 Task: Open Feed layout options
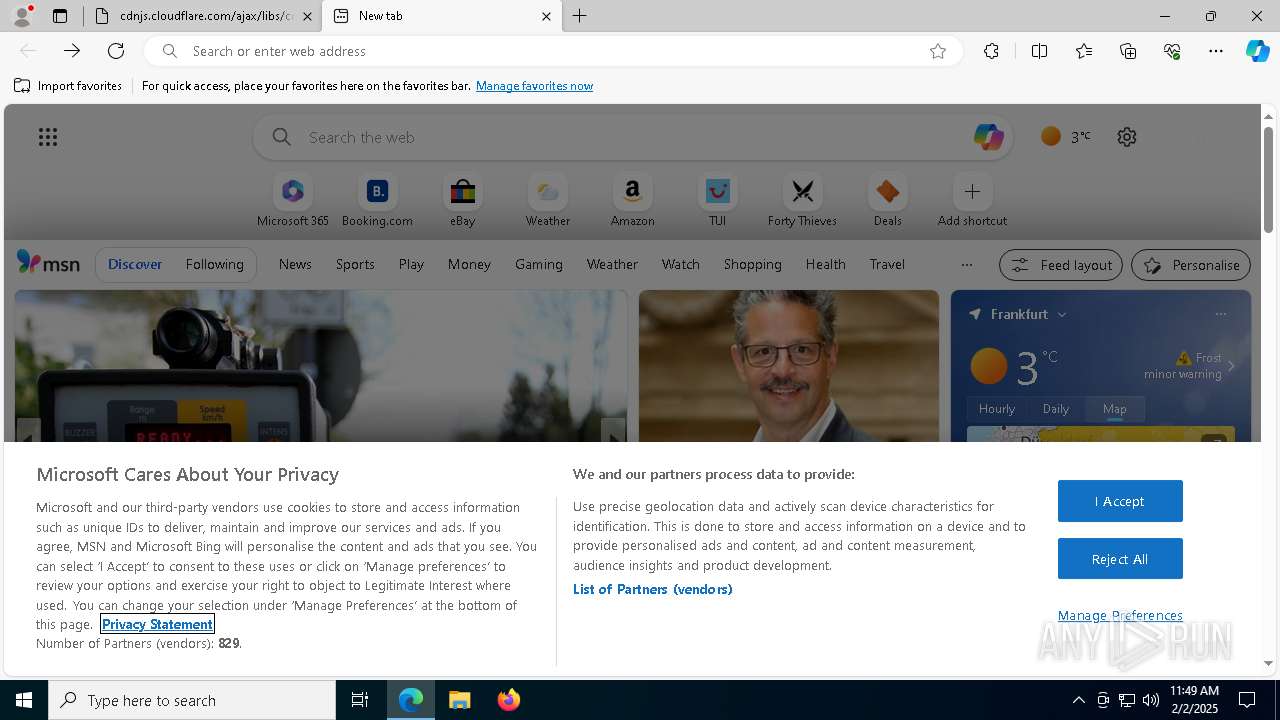(1062, 265)
